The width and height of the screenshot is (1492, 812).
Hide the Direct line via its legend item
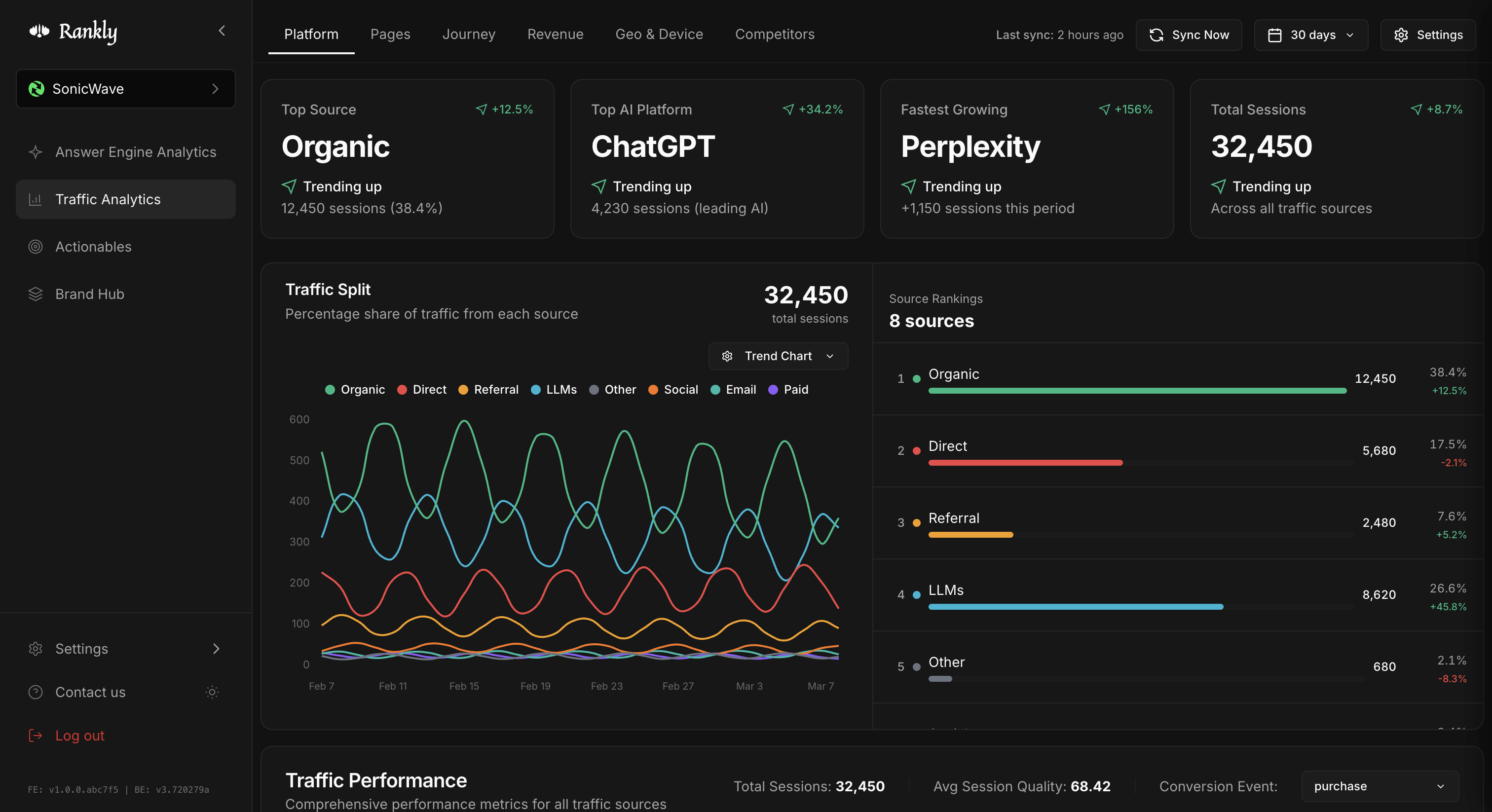(x=422, y=389)
